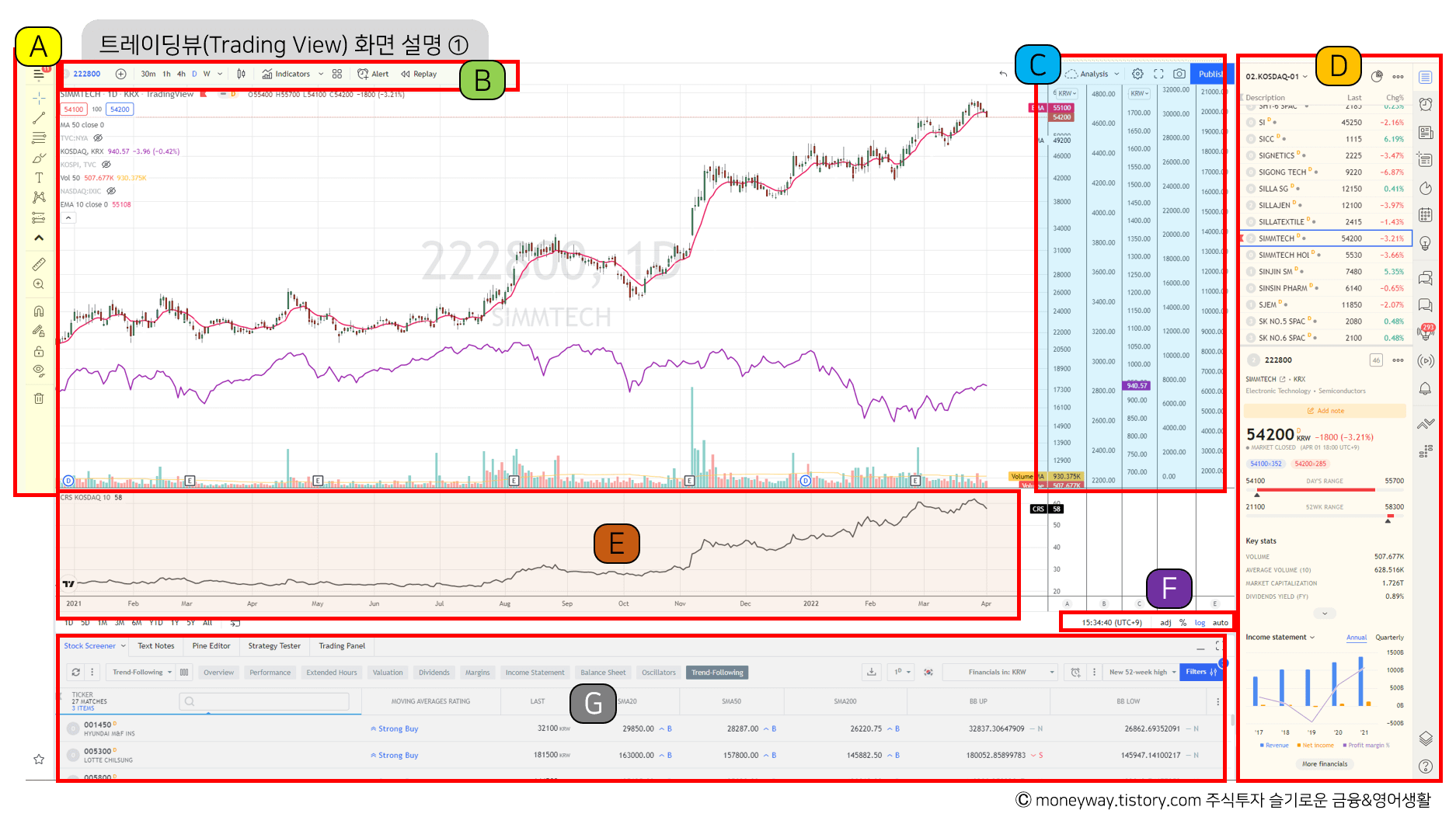Select the W weekly timeframe
Viewport: 1456px width, 824px height.
tap(207, 74)
